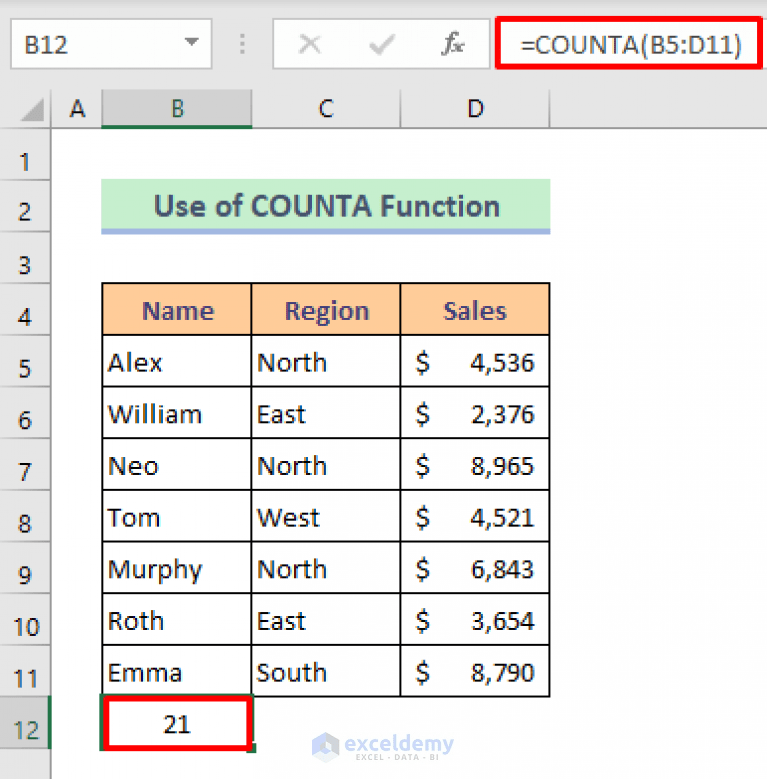Click the Region cell in Murphy's row
This screenshot has width=767, height=779.
(x=326, y=568)
